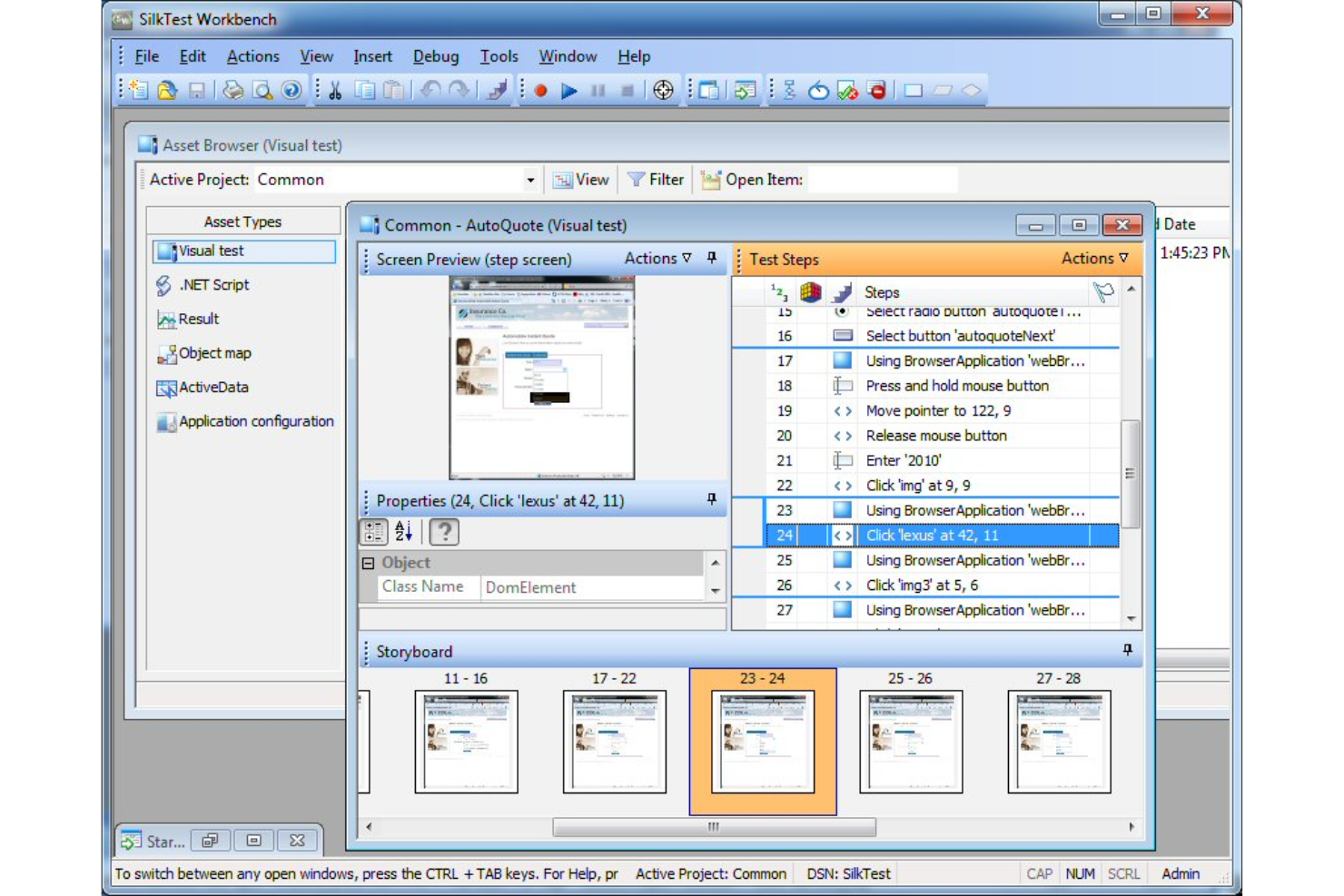Open the Active Project dropdown
This screenshot has height=896, width=1344.
pyautogui.click(x=531, y=180)
